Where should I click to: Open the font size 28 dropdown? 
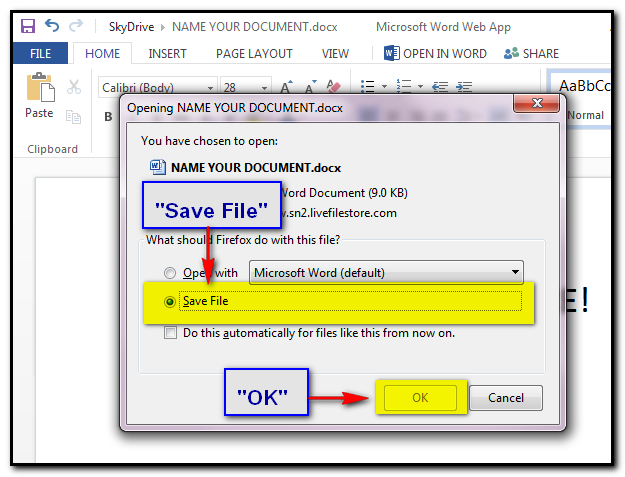click(x=264, y=88)
